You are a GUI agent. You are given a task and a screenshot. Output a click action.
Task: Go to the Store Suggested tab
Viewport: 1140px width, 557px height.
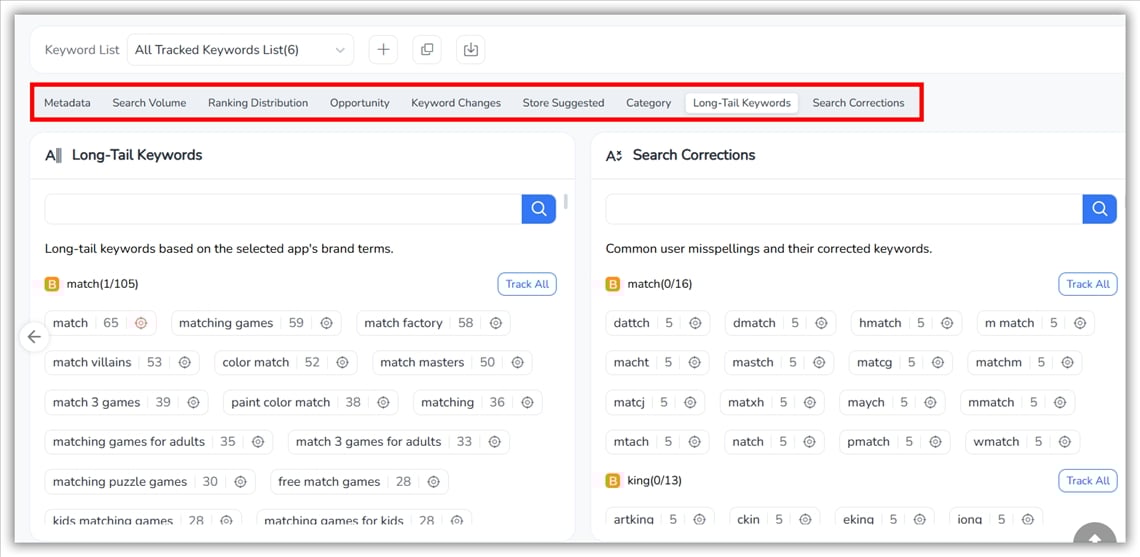pos(563,103)
